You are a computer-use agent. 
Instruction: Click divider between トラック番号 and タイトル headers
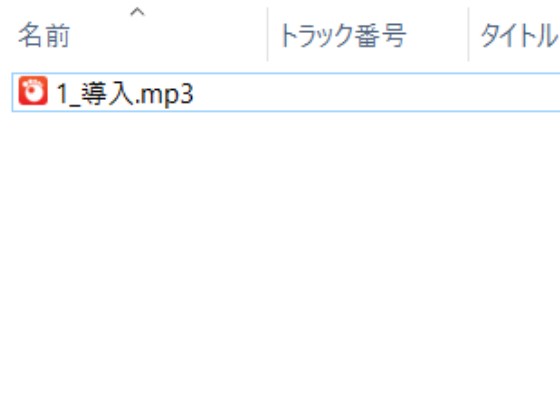pos(468,34)
